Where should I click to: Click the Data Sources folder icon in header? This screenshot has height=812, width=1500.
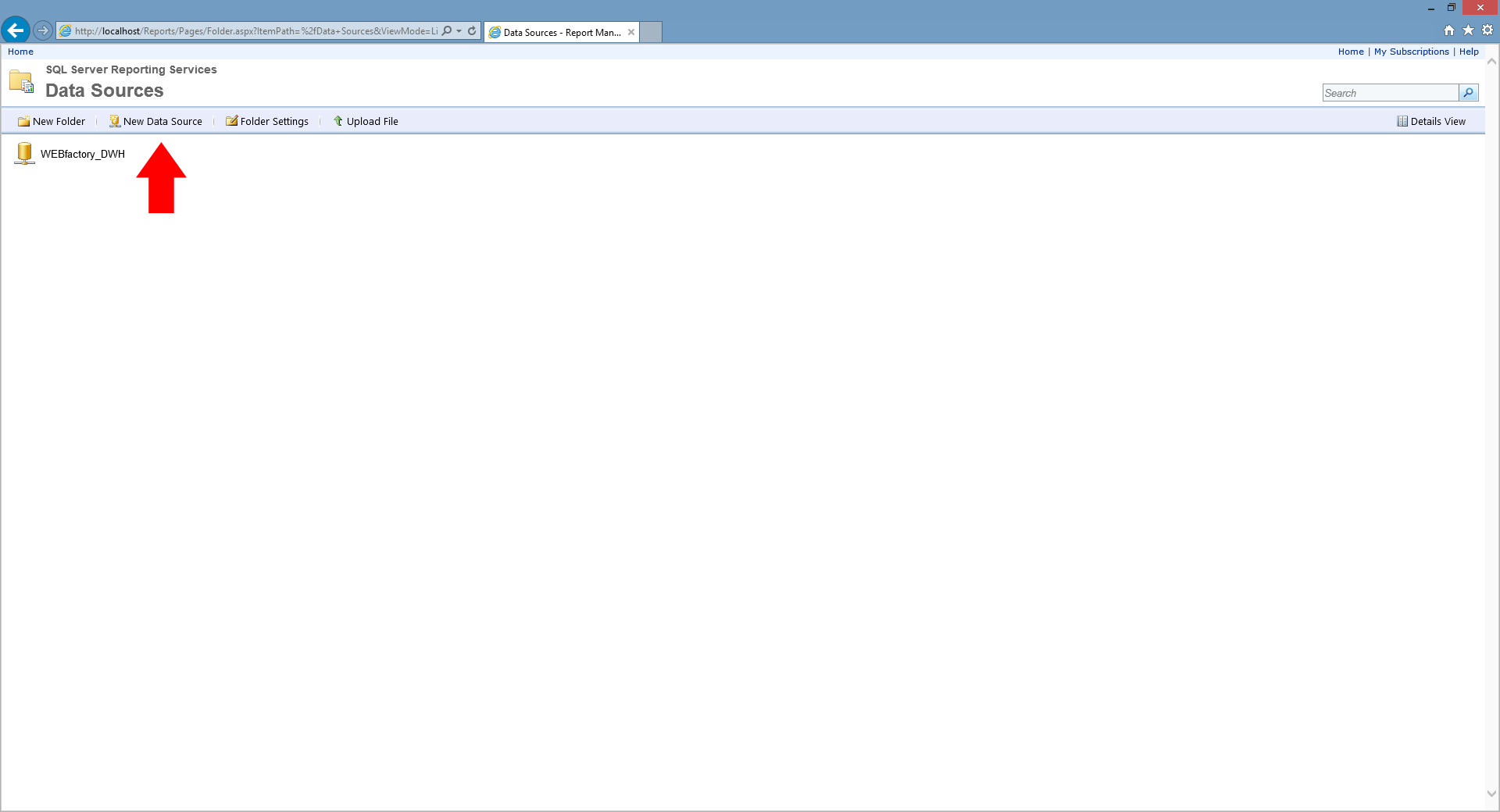[21, 80]
